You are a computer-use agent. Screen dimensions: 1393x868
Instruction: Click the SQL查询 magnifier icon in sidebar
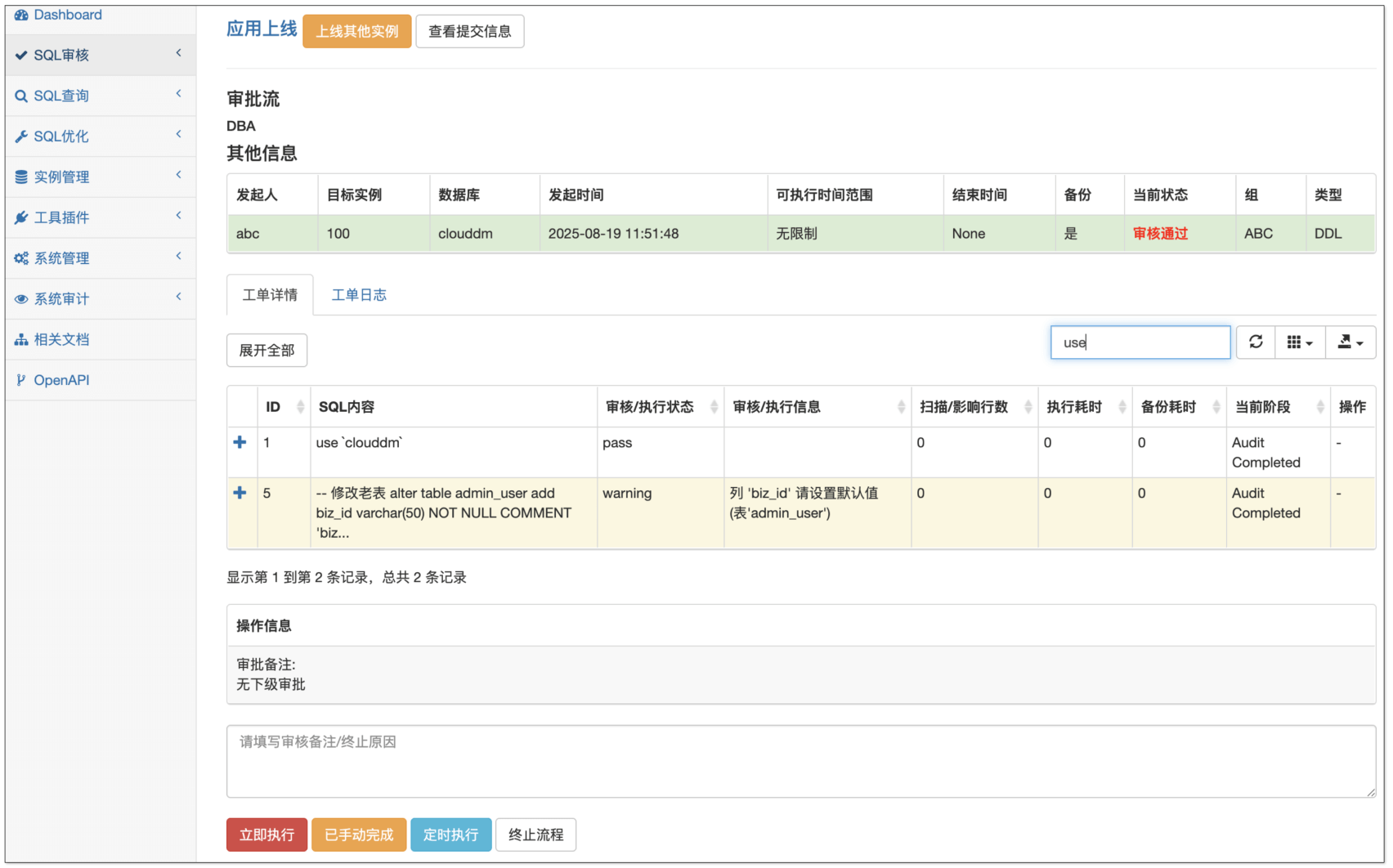click(x=21, y=96)
